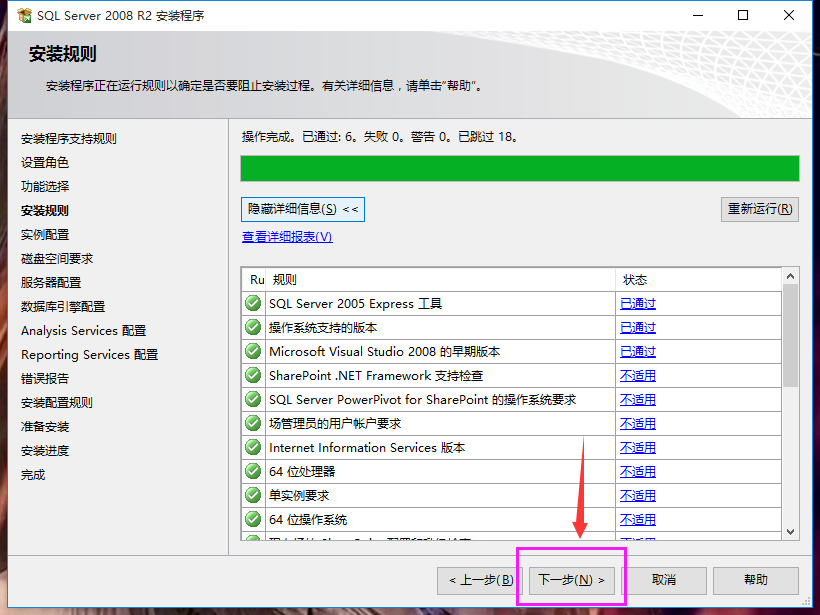Click the 规则 column header

(x=440, y=280)
